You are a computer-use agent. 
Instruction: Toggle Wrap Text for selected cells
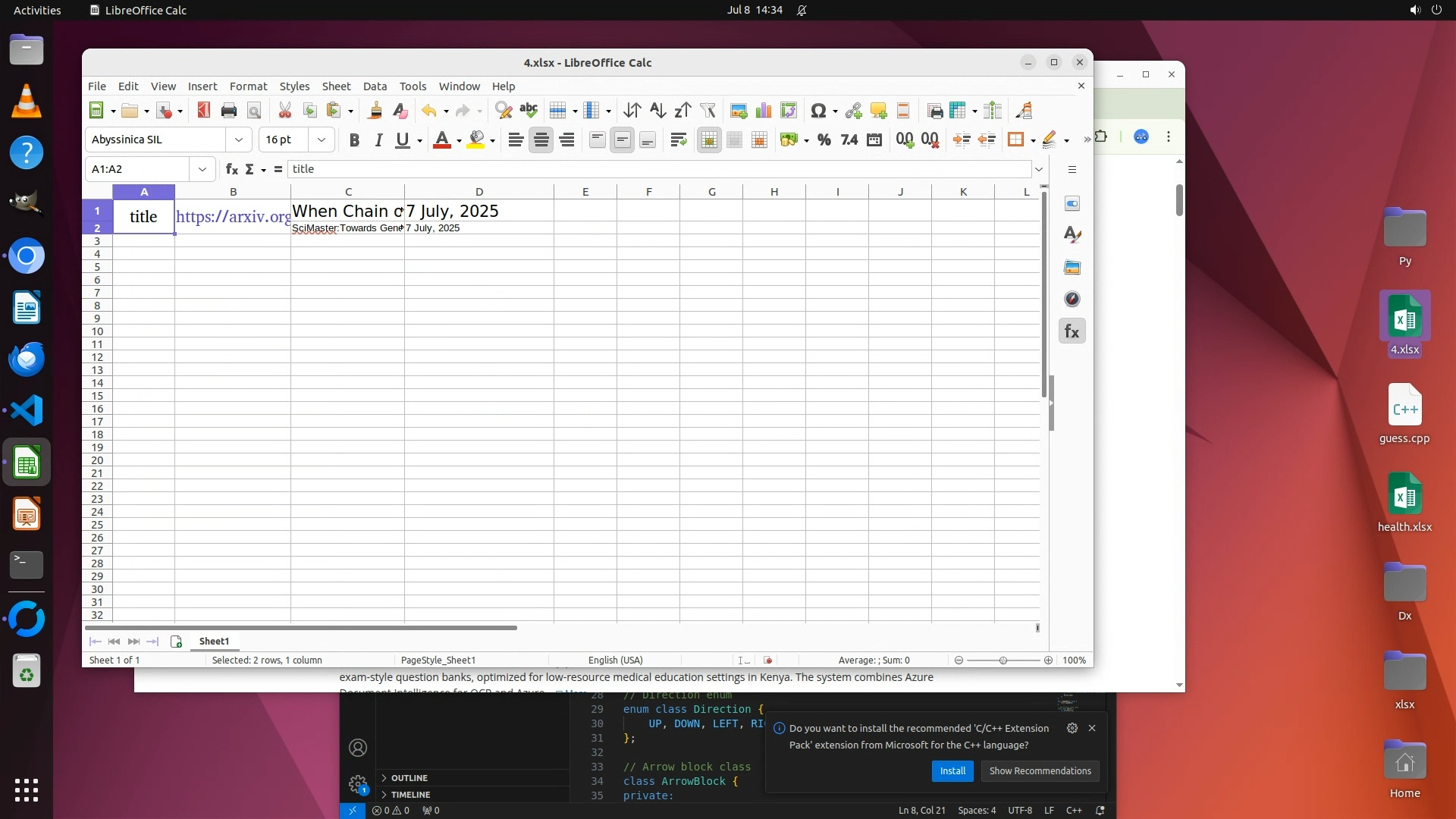[x=679, y=140]
